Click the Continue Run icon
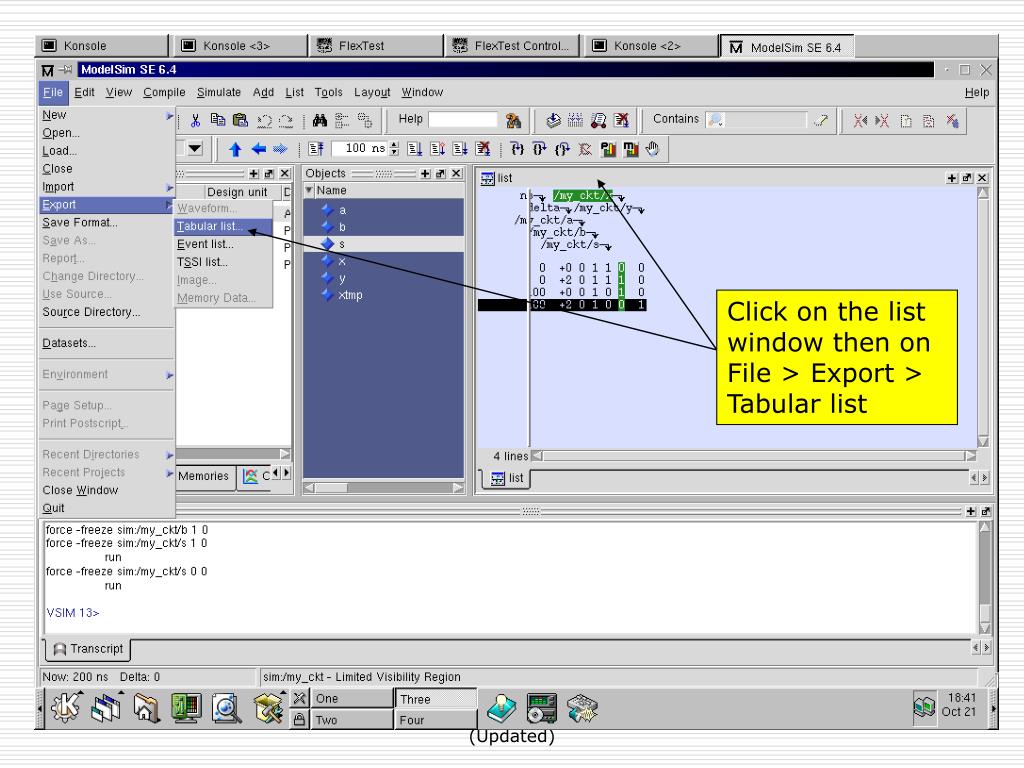 pyautogui.click(x=438, y=150)
